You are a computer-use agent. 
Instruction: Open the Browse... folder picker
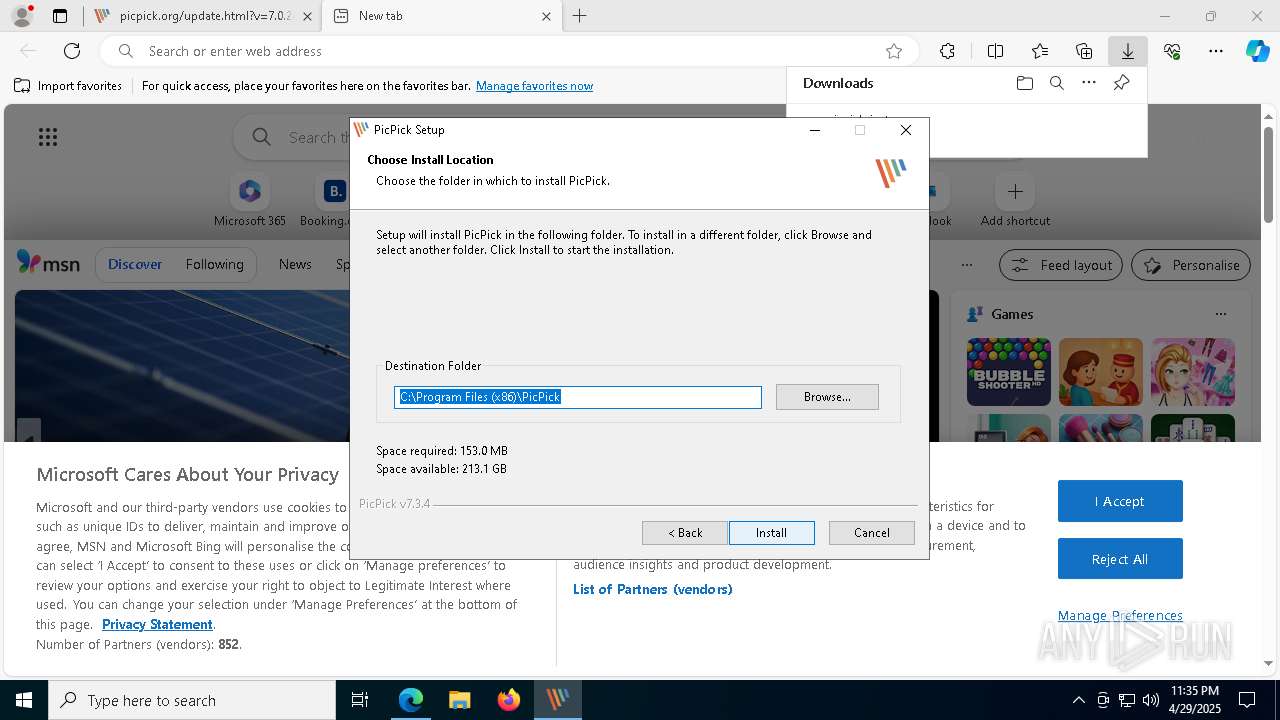827,397
